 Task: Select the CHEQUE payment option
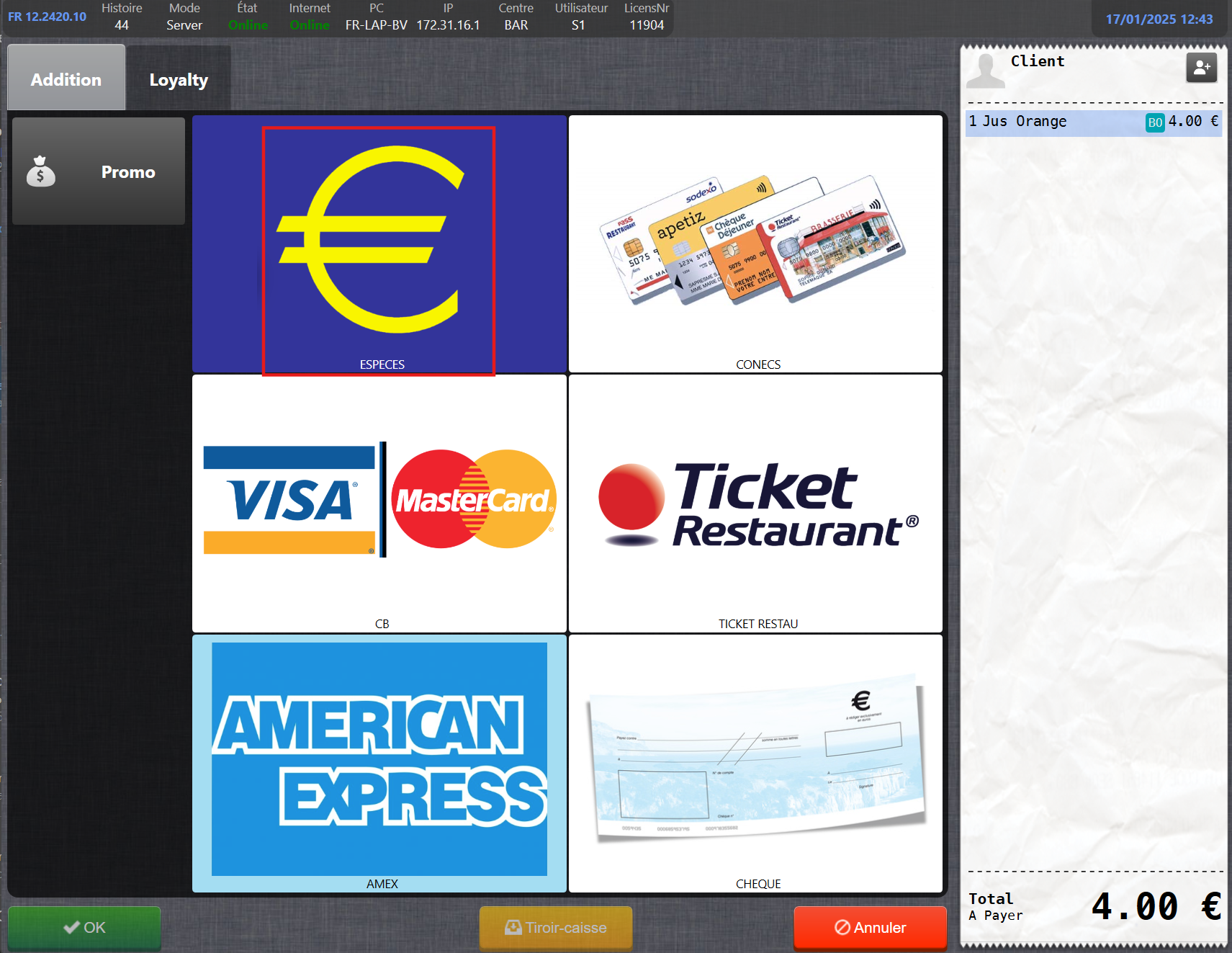point(755,762)
